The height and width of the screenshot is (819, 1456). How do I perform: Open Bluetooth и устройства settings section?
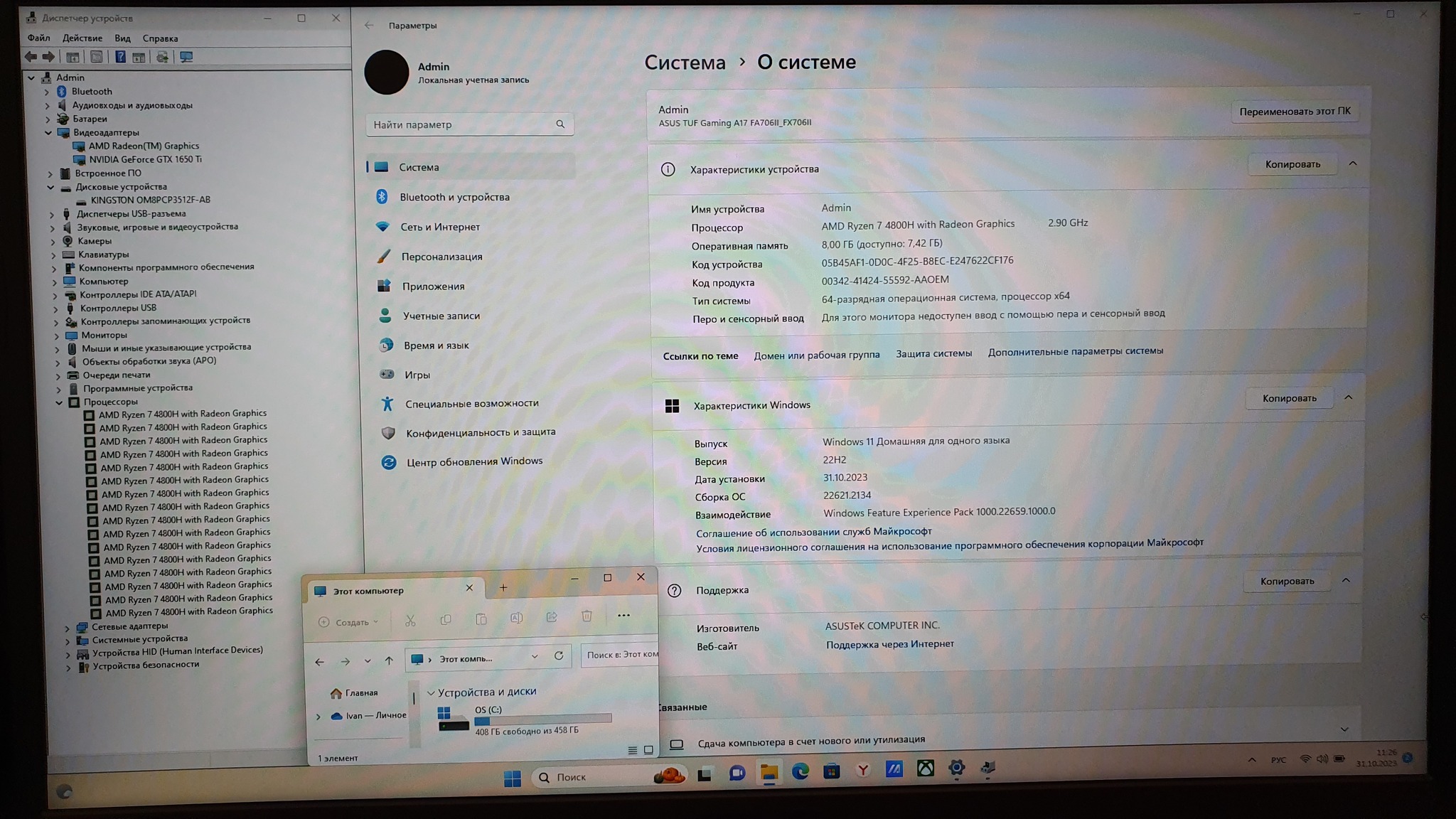(x=454, y=197)
